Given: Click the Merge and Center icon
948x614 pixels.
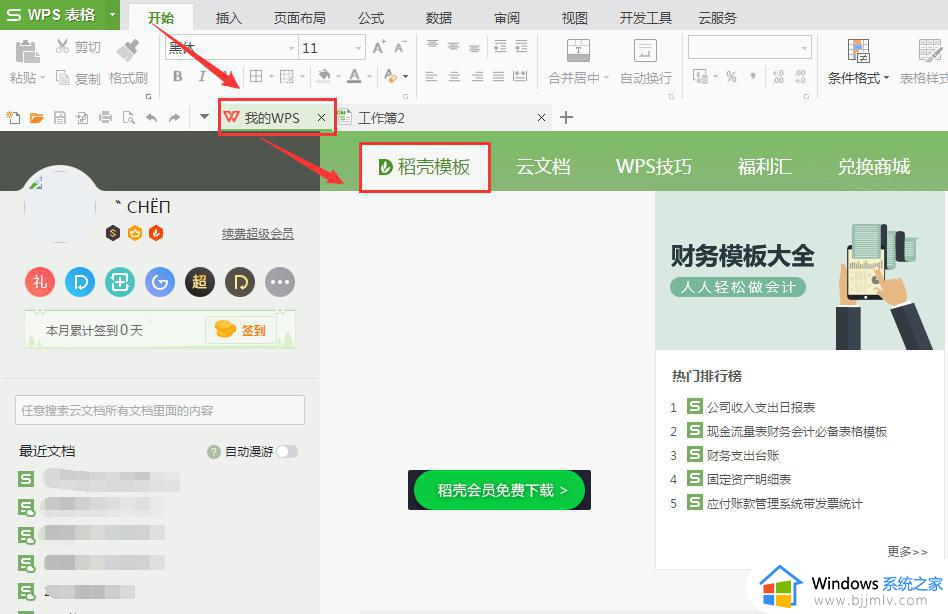Looking at the screenshot, I should (x=579, y=50).
